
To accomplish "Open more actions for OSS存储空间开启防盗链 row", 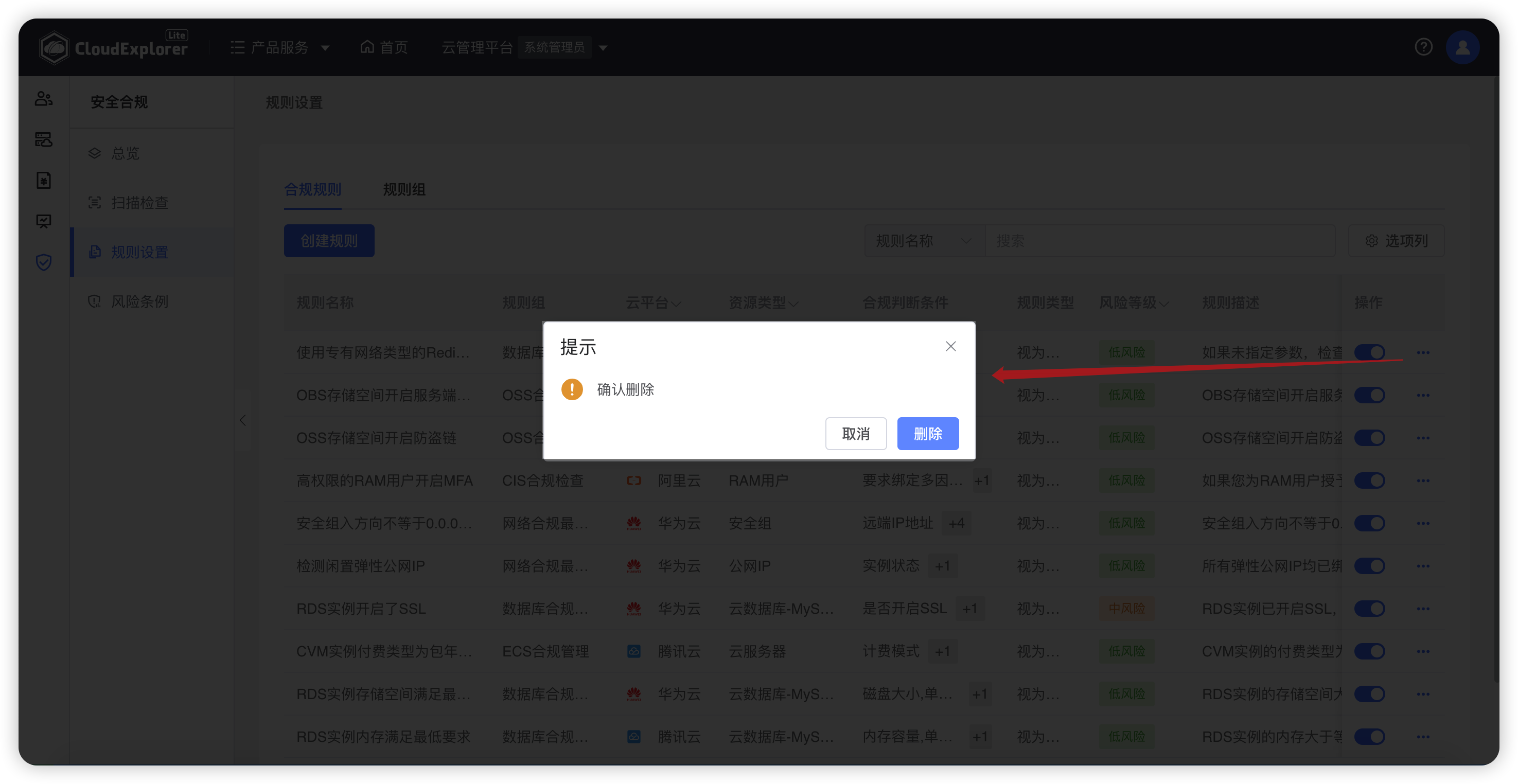I will click(1423, 438).
